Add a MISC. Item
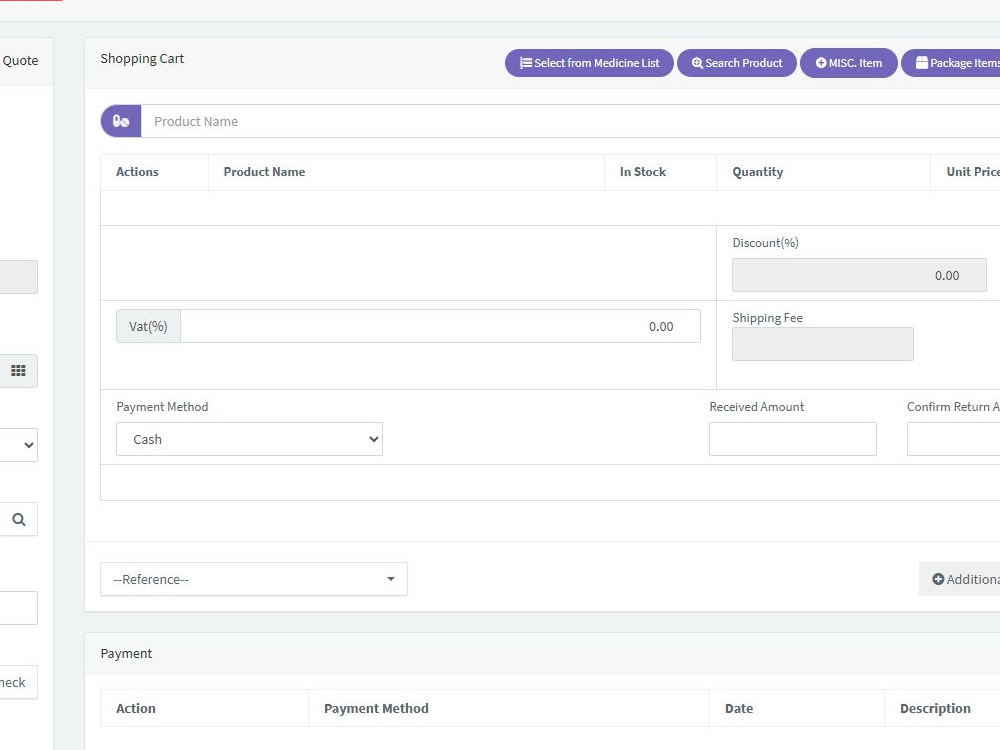 pyautogui.click(x=849, y=63)
